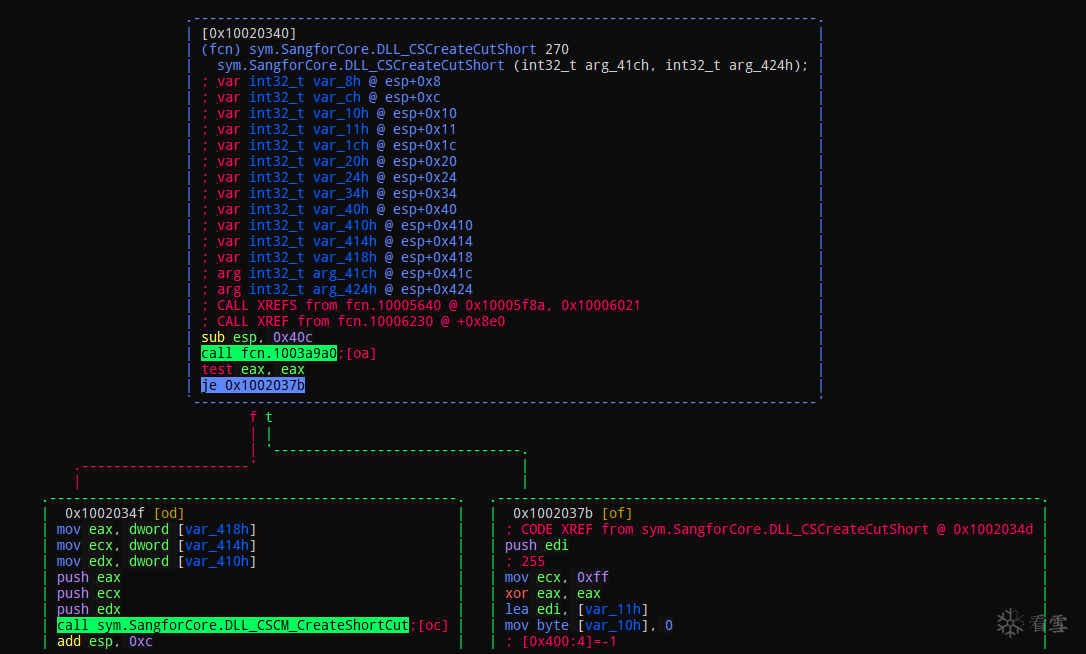The image size is (1086, 654).
Task: Select the var_8h @ esp+0x8 line
Action: [321, 81]
